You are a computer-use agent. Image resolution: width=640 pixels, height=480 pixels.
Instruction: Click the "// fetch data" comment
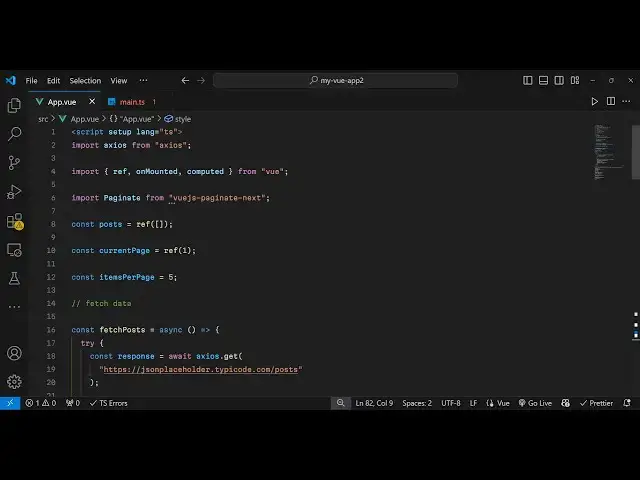click(101, 303)
